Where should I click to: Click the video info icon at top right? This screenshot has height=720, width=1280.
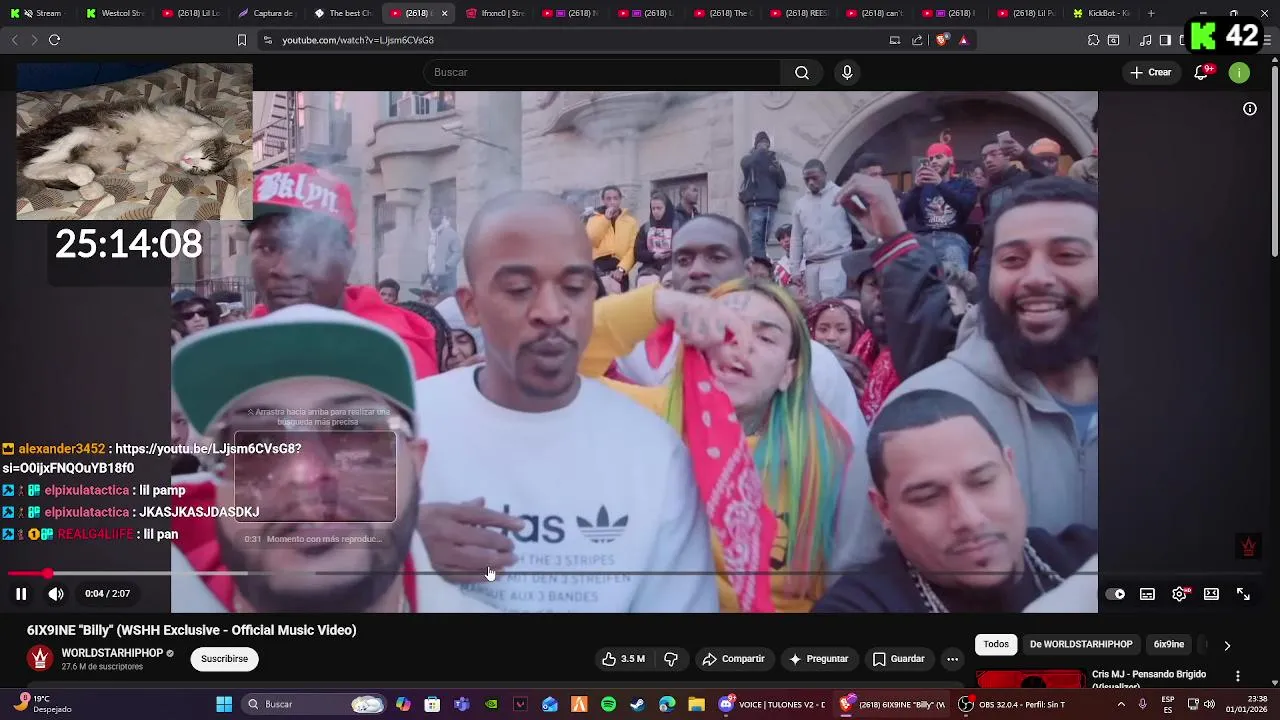(x=1250, y=109)
